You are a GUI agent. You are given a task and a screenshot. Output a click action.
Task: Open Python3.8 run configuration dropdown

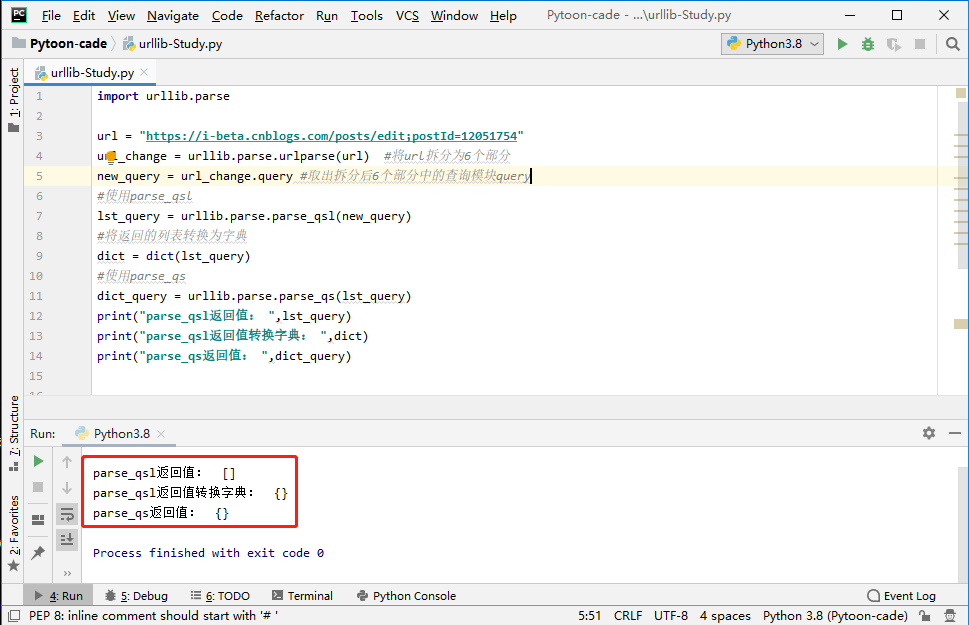[x=772, y=44]
